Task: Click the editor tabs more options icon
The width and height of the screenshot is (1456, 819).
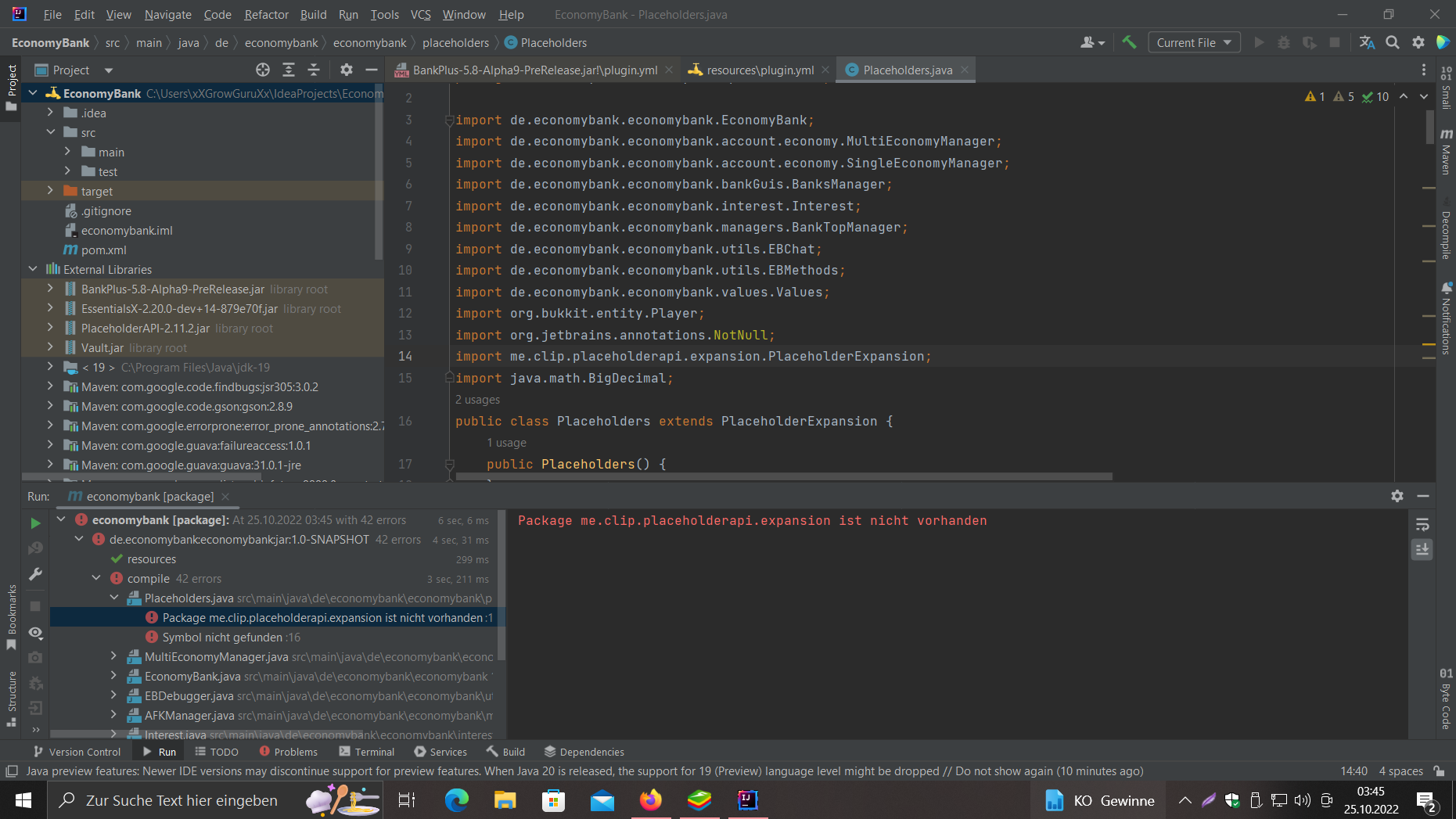Action: click(1423, 70)
